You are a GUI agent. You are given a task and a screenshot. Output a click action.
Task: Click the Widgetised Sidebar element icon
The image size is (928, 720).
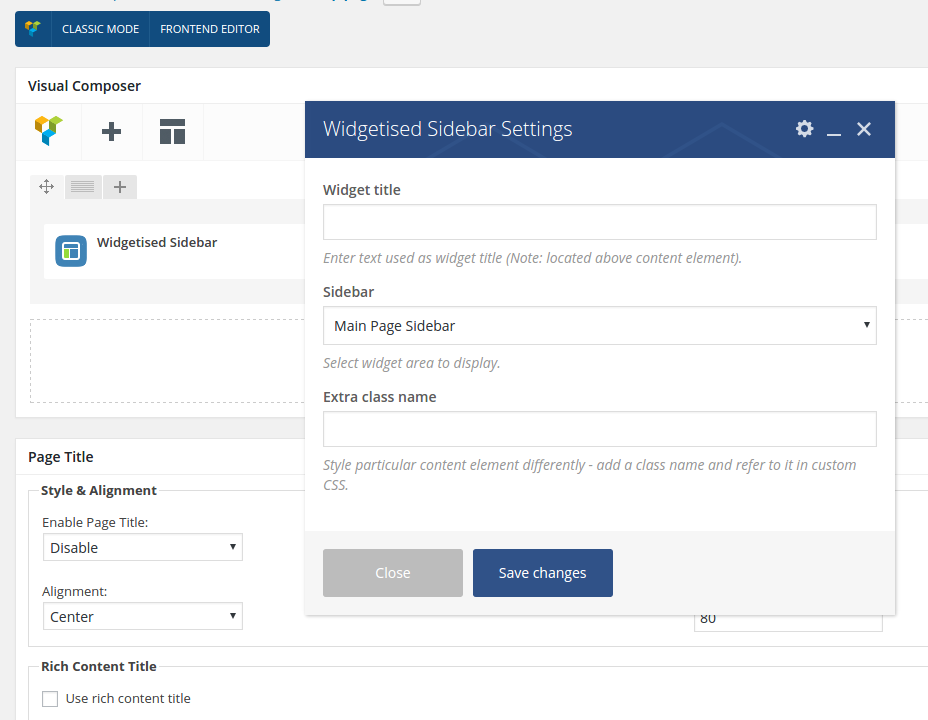click(x=71, y=251)
